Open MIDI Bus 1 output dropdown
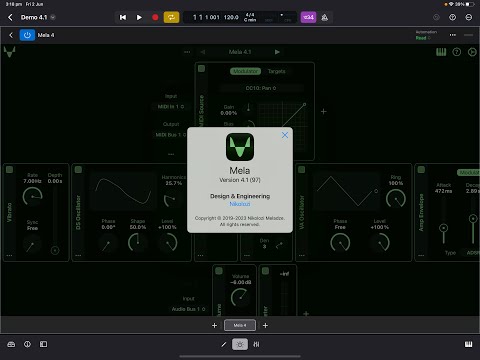Screen dimensions: 480x360 171,135
